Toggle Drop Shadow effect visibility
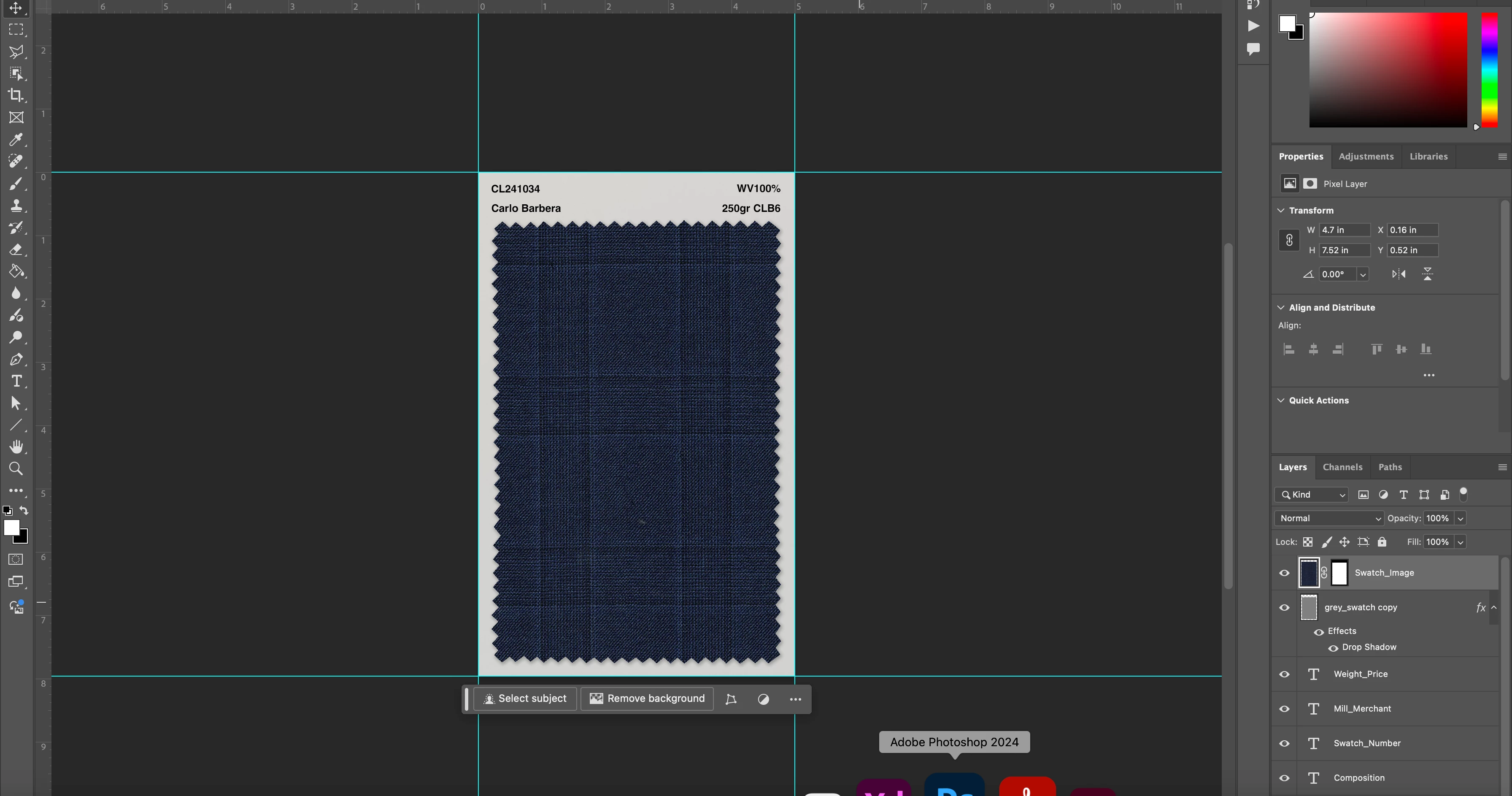 tap(1333, 648)
